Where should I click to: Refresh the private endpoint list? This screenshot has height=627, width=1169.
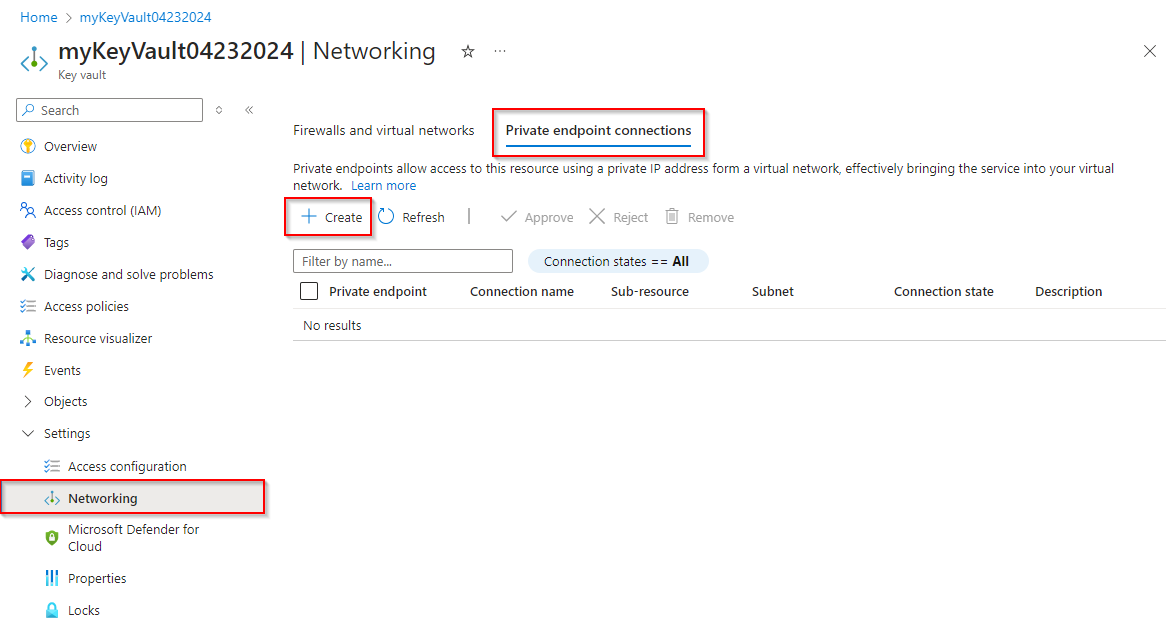(x=411, y=217)
